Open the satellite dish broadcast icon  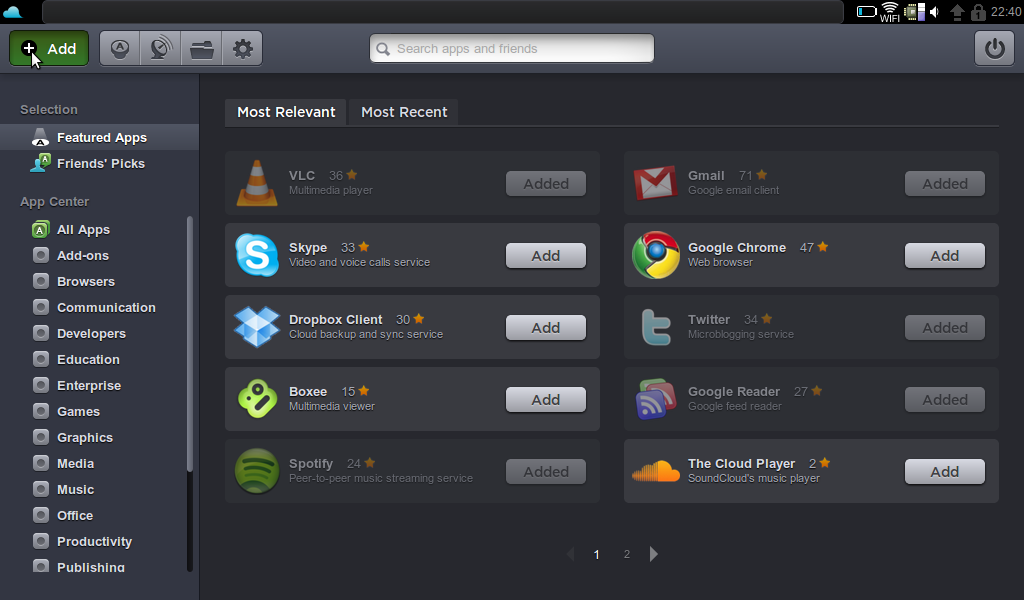coord(161,48)
